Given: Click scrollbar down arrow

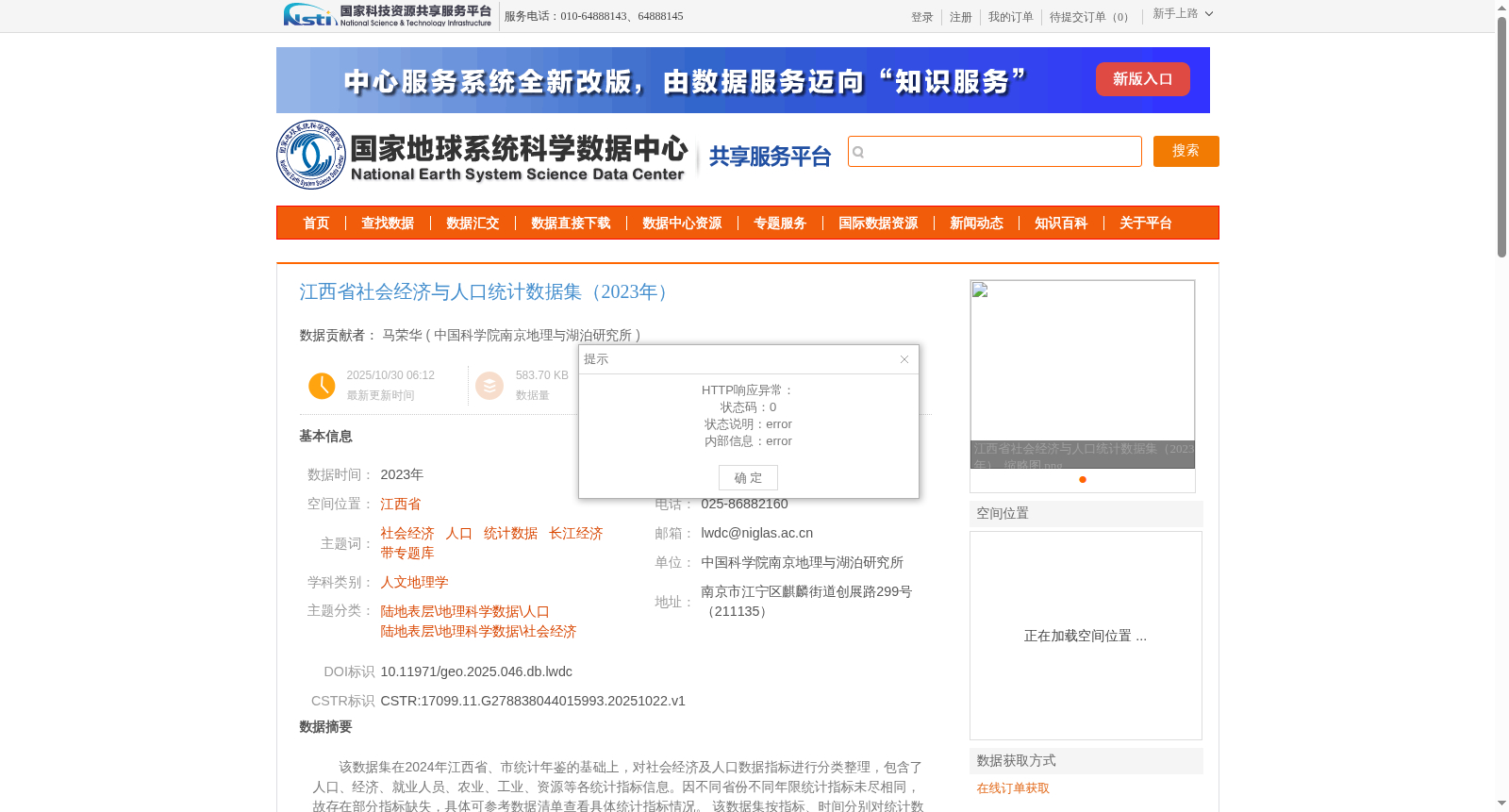Looking at the screenshot, I should (x=1501, y=804).
